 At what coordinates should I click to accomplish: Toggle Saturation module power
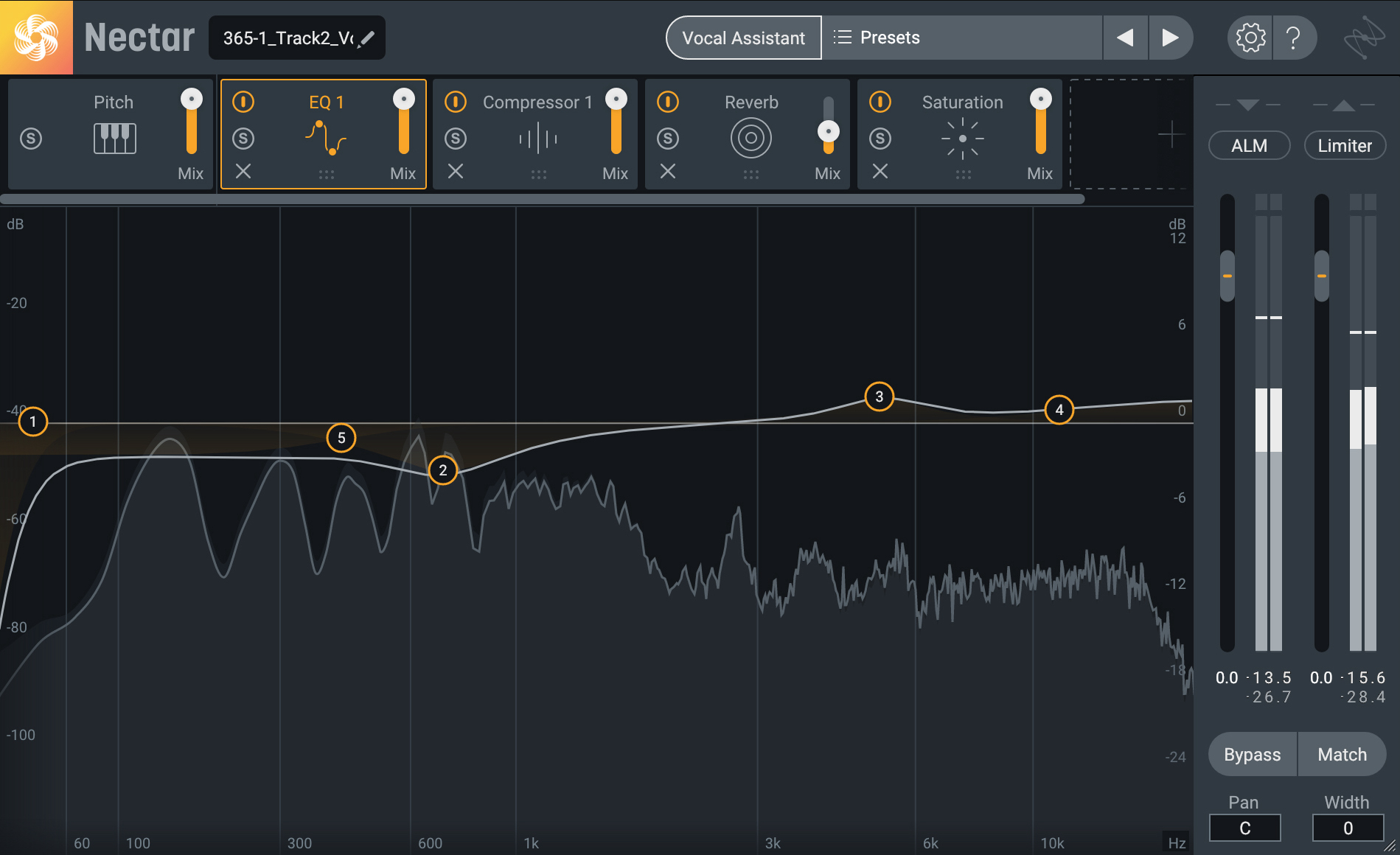[880, 102]
